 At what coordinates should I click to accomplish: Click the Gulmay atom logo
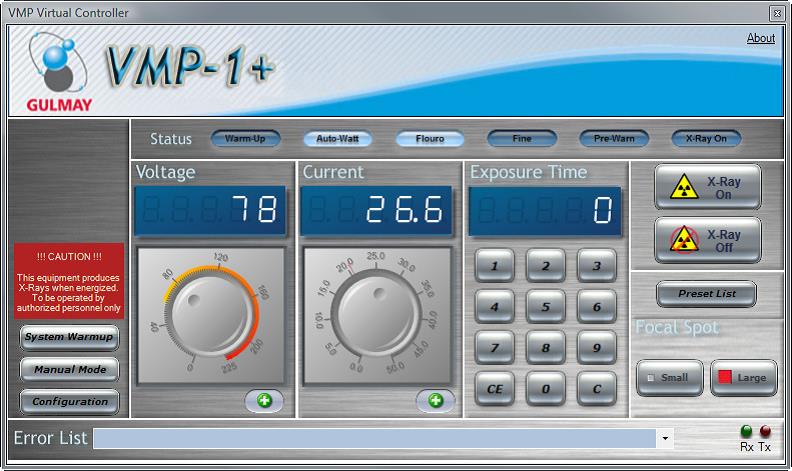click(x=59, y=64)
